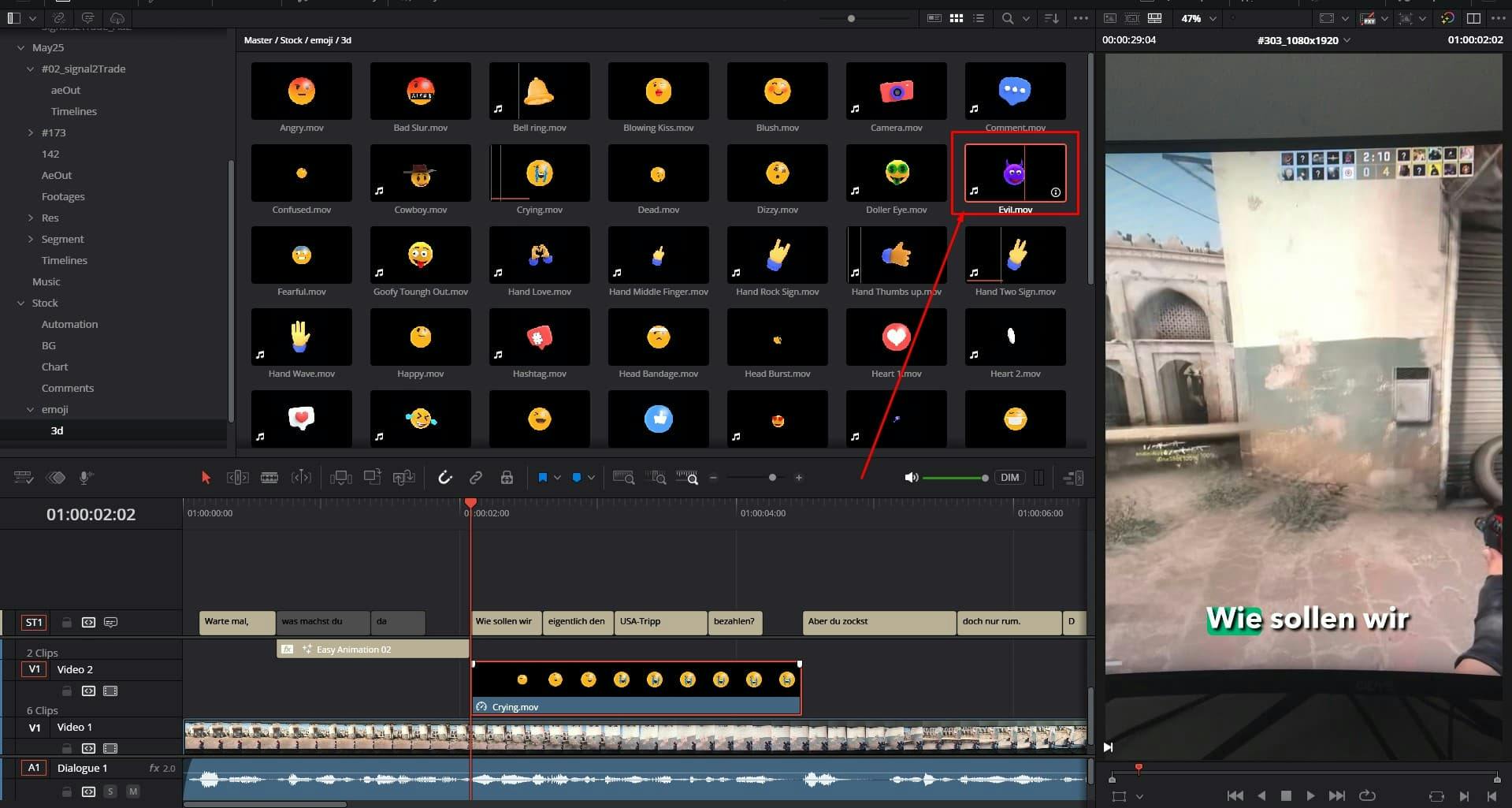Mute the Dialogue 1 audio track
The height and width of the screenshot is (808, 1512).
pyautogui.click(x=132, y=791)
